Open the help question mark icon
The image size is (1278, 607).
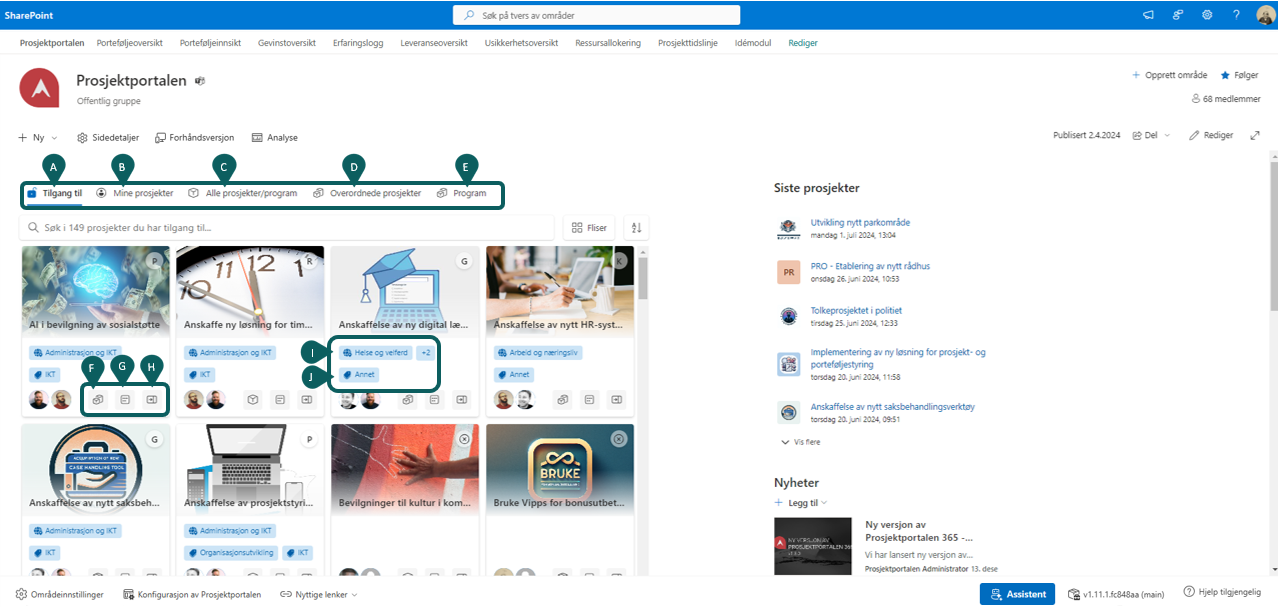click(1236, 15)
